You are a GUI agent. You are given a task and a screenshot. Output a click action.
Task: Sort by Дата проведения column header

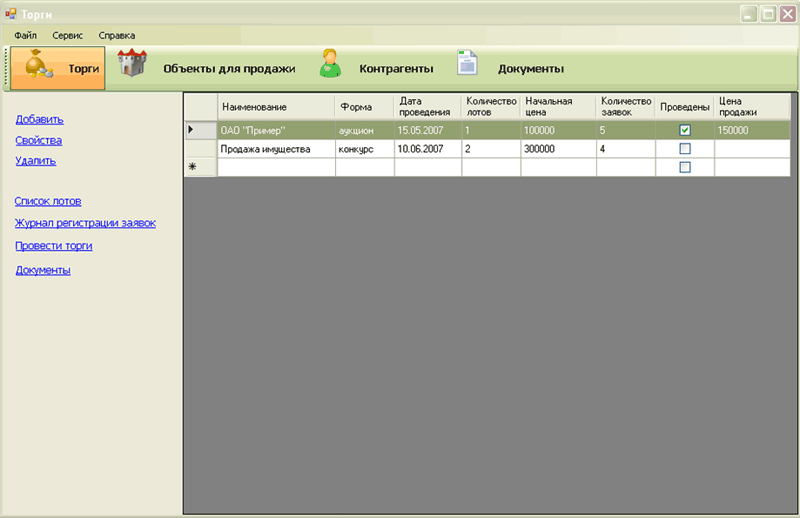click(x=428, y=107)
